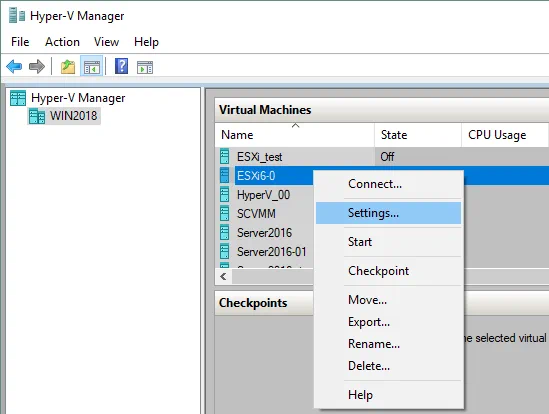Click the ESXi_test virtual machine icon

[224, 156]
